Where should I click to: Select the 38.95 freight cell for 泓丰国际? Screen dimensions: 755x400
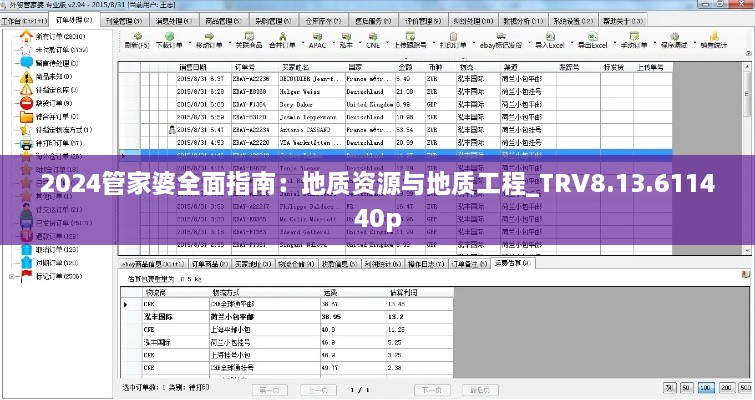354,317
